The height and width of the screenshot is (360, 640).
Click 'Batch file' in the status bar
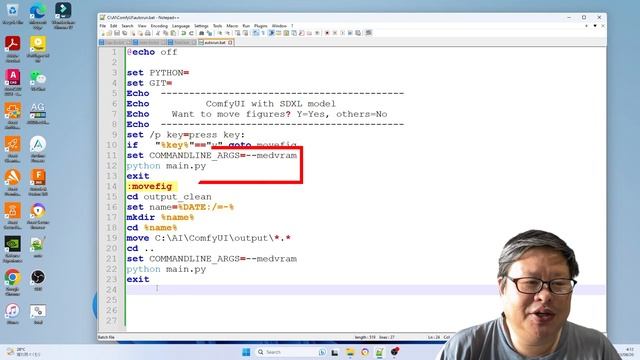[x=106, y=337]
